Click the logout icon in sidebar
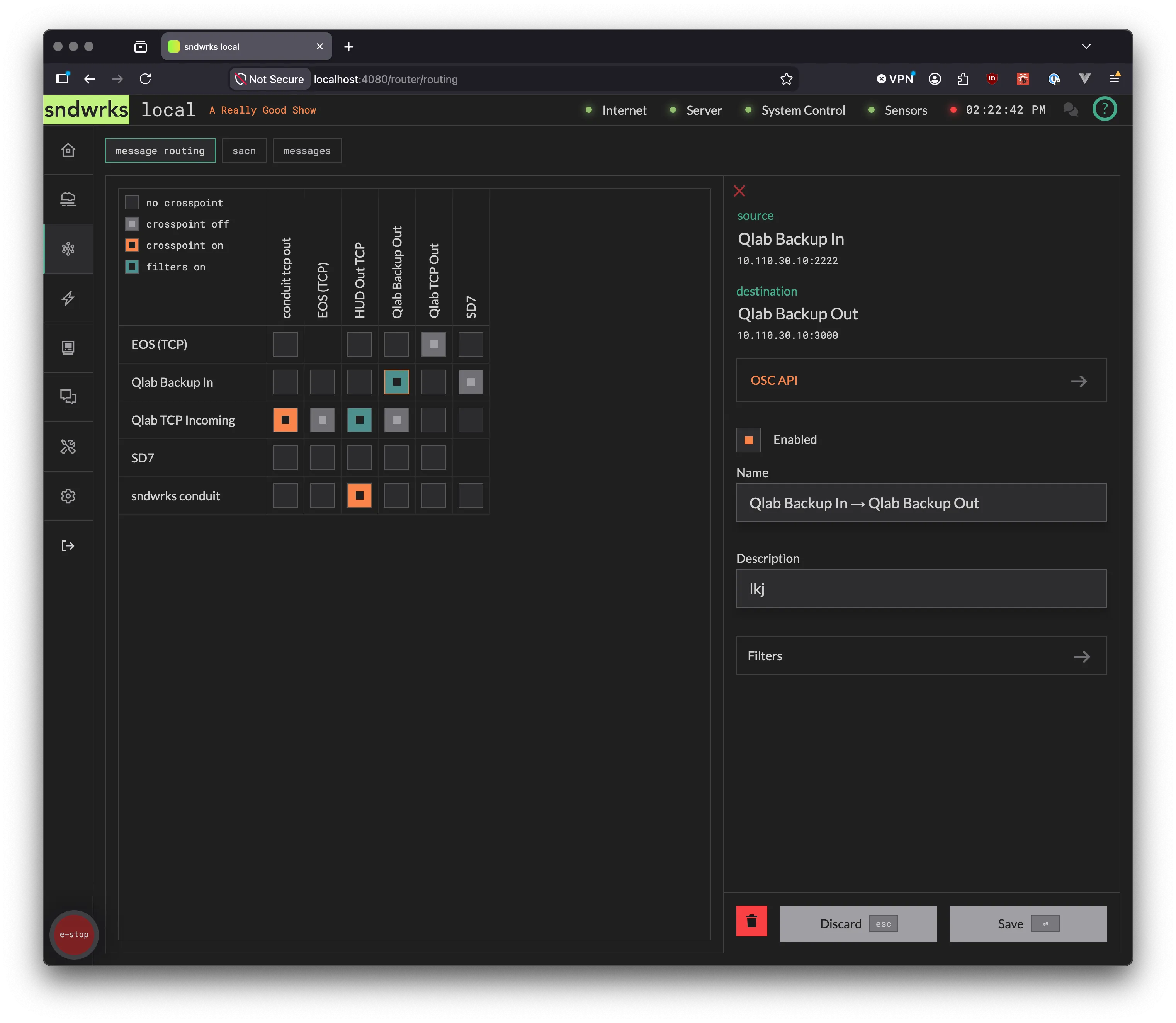1176x1023 pixels. coord(68,546)
